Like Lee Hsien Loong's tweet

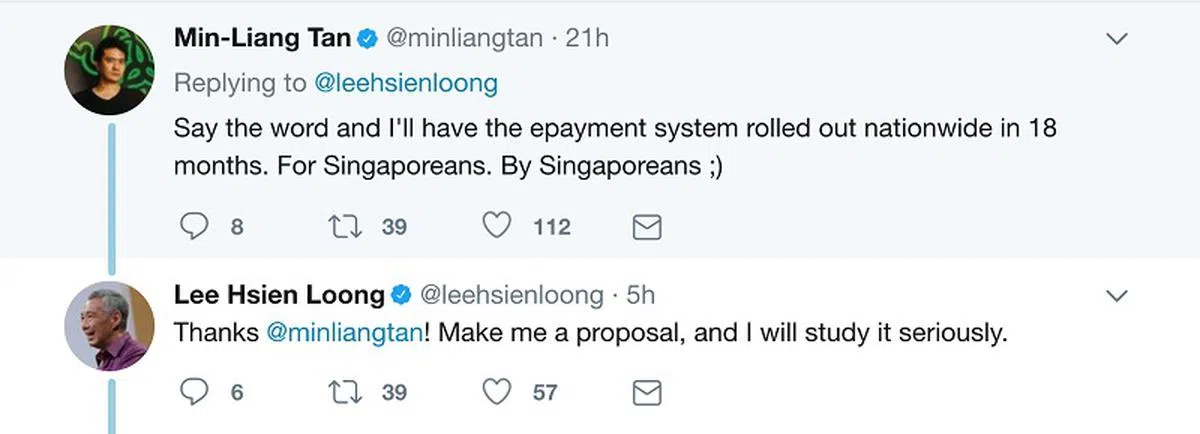(x=497, y=393)
